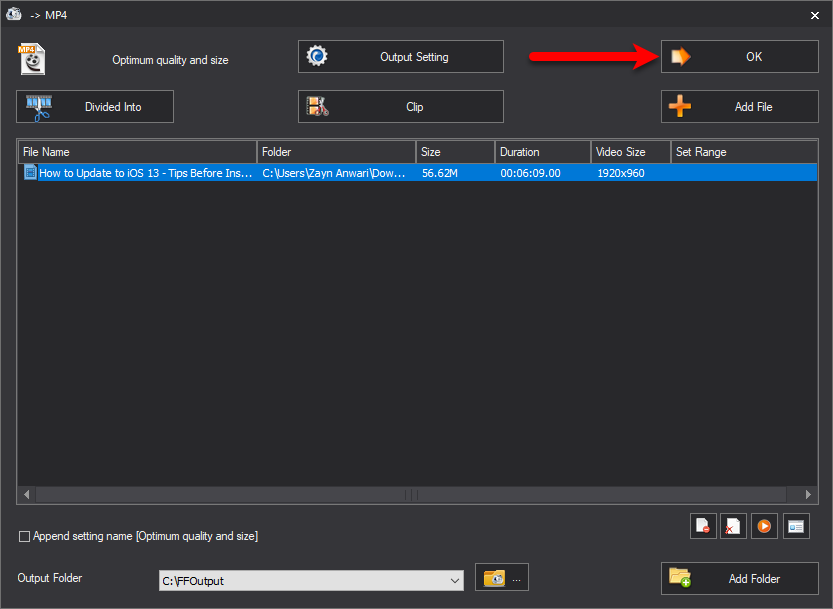Open Output Setting options
The width and height of the screenshot is (833, 609).
[401, 56]
